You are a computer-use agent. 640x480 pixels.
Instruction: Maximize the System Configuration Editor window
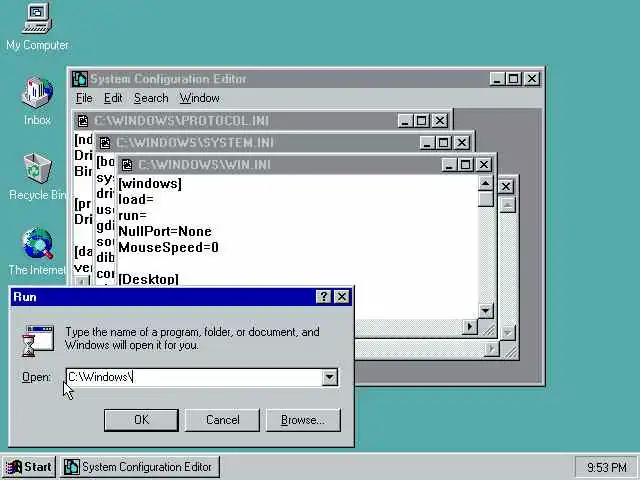pyautogui.click(x=513, y=79)
